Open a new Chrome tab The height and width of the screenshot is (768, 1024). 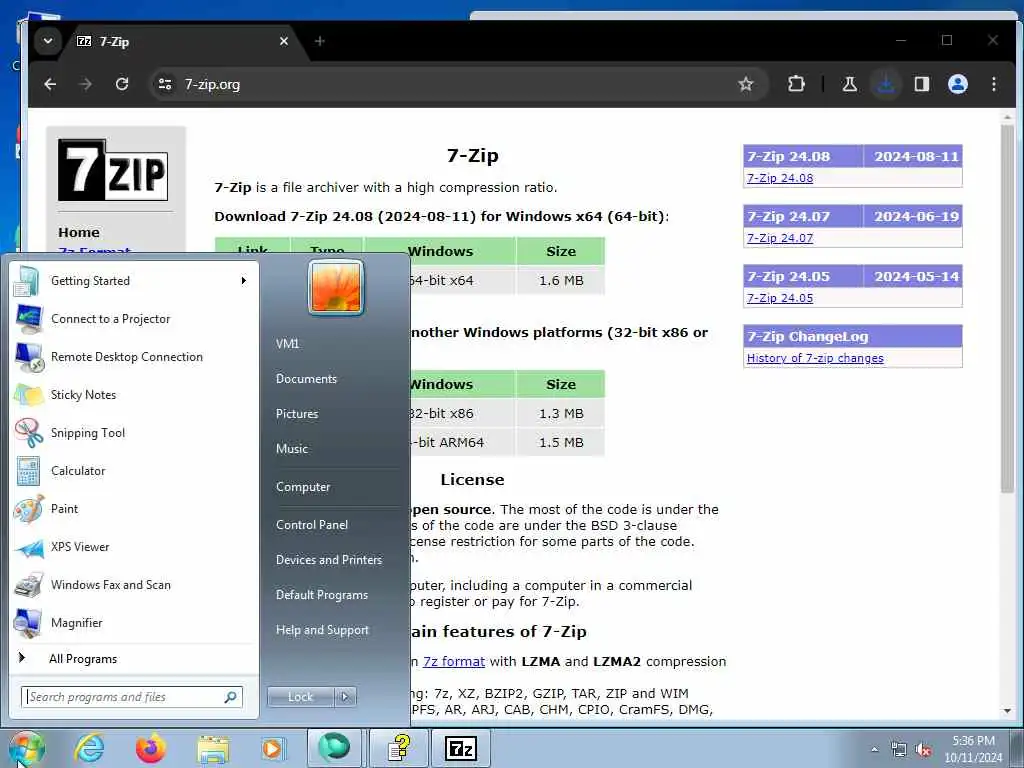click(319, 41)
